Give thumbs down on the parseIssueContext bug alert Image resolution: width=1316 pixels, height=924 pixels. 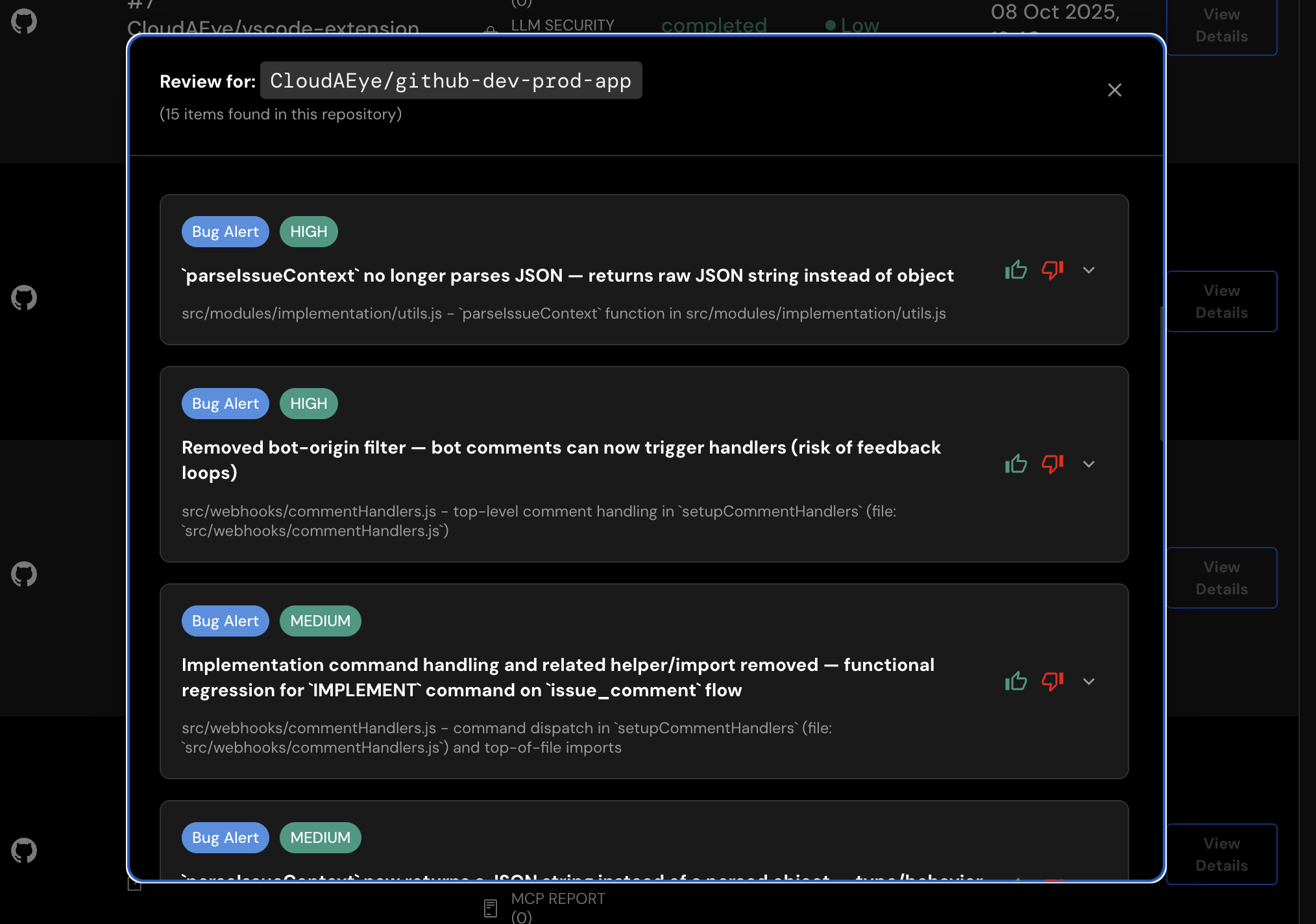1053,270
